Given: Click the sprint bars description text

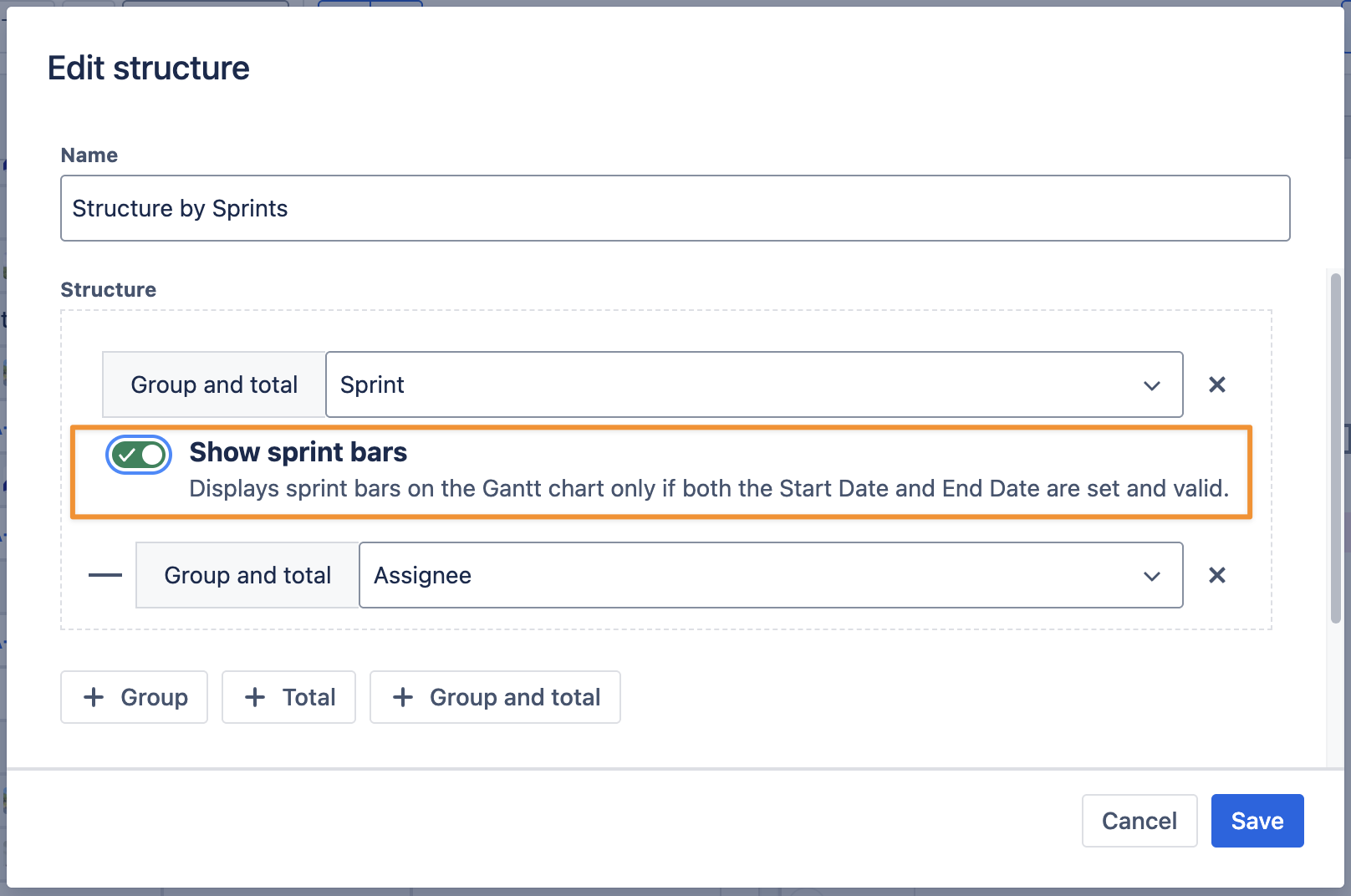Looking at the screenshot, I should pyautogui.click(x=708, y=488).
